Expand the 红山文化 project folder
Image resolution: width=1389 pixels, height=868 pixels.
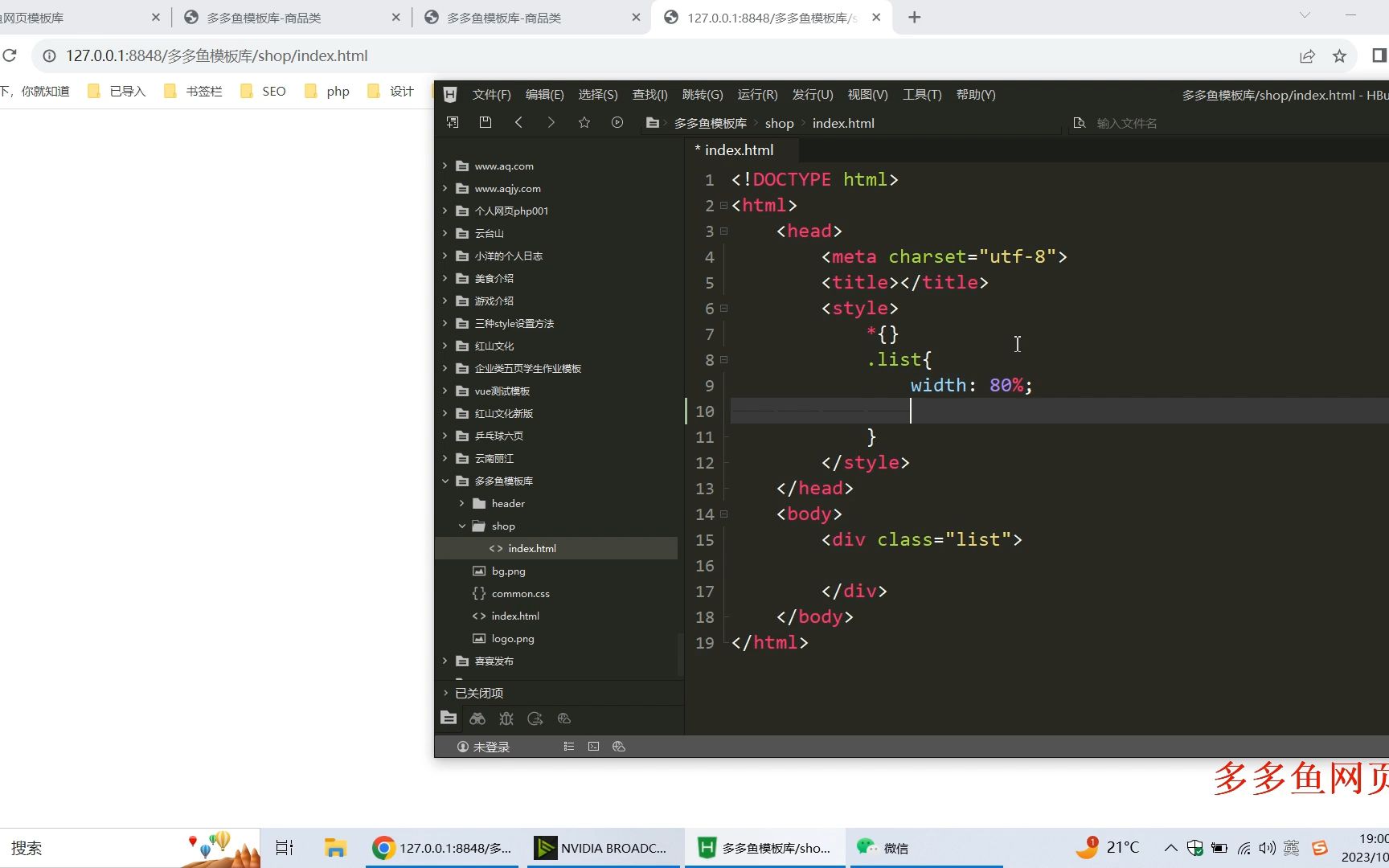pyautogui.click(x=445, y=346)
